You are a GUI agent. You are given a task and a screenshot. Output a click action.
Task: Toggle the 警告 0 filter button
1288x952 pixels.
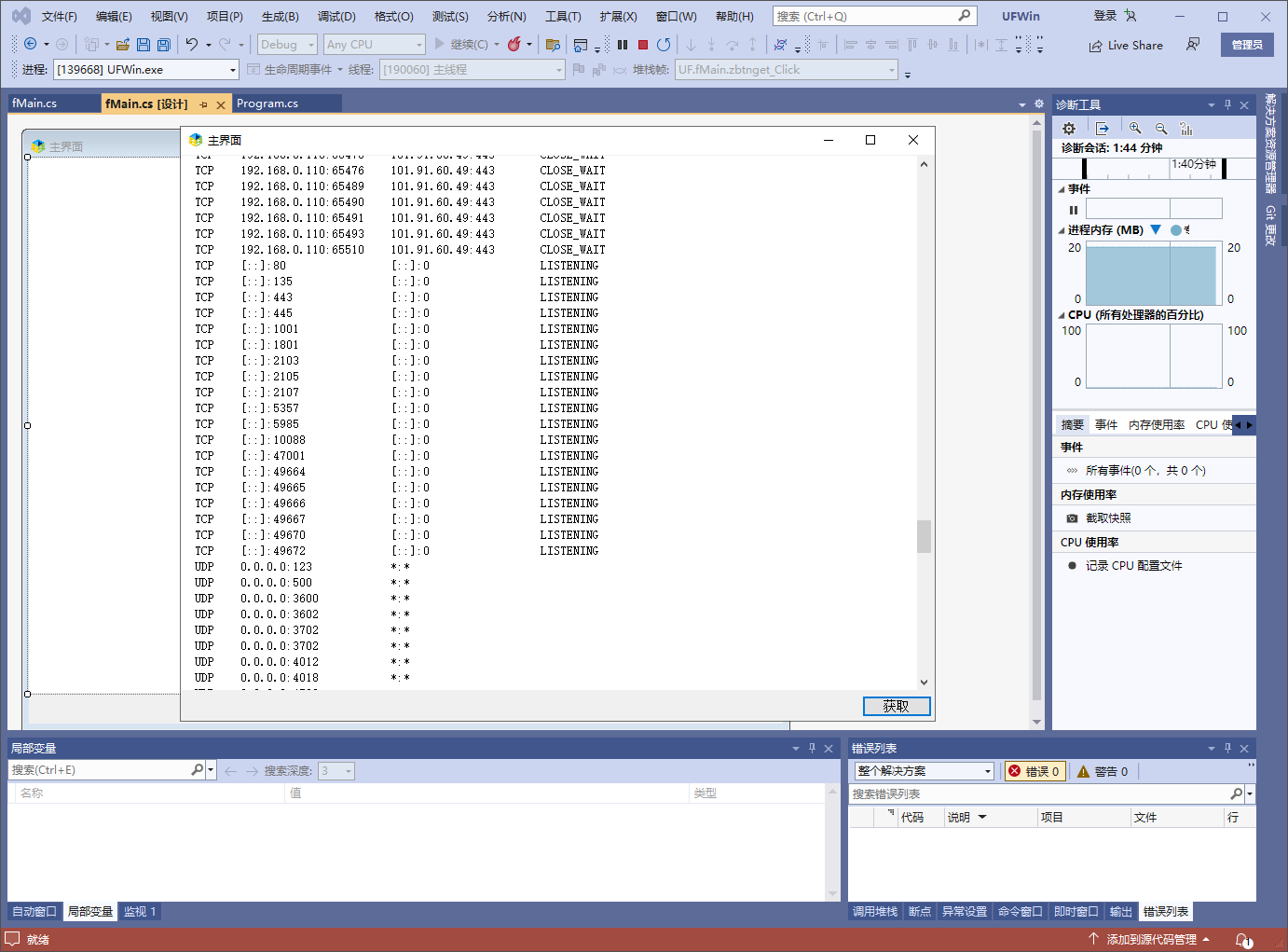coord(1103,771)
